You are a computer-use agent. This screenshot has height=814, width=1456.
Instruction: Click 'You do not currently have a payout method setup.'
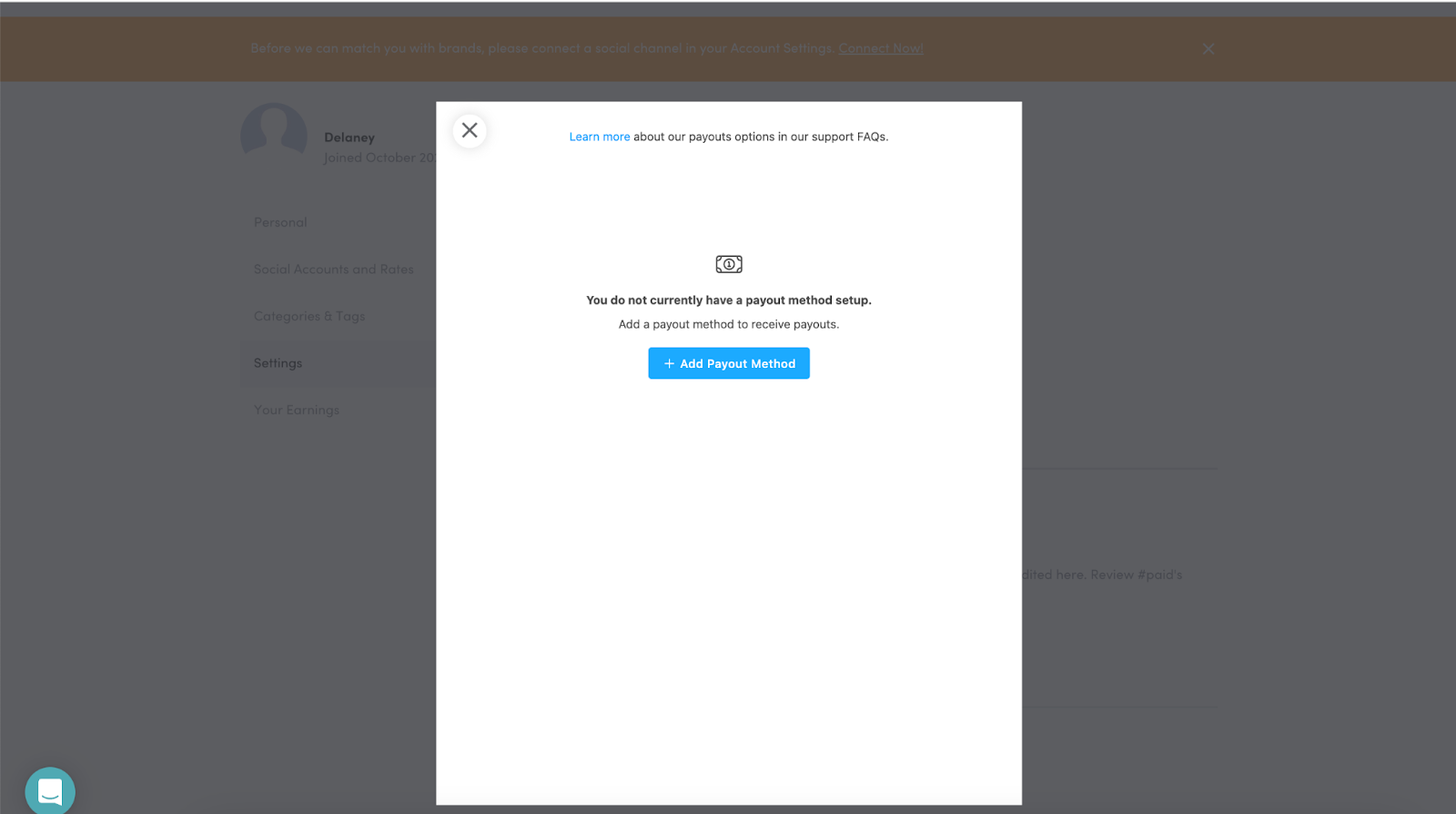(x=729, y=300)
